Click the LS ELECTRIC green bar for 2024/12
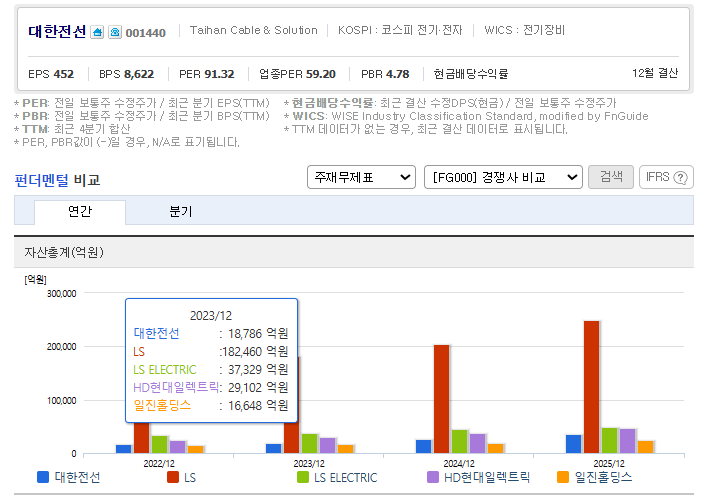This screenshot has width=705, height=503. 460,441
